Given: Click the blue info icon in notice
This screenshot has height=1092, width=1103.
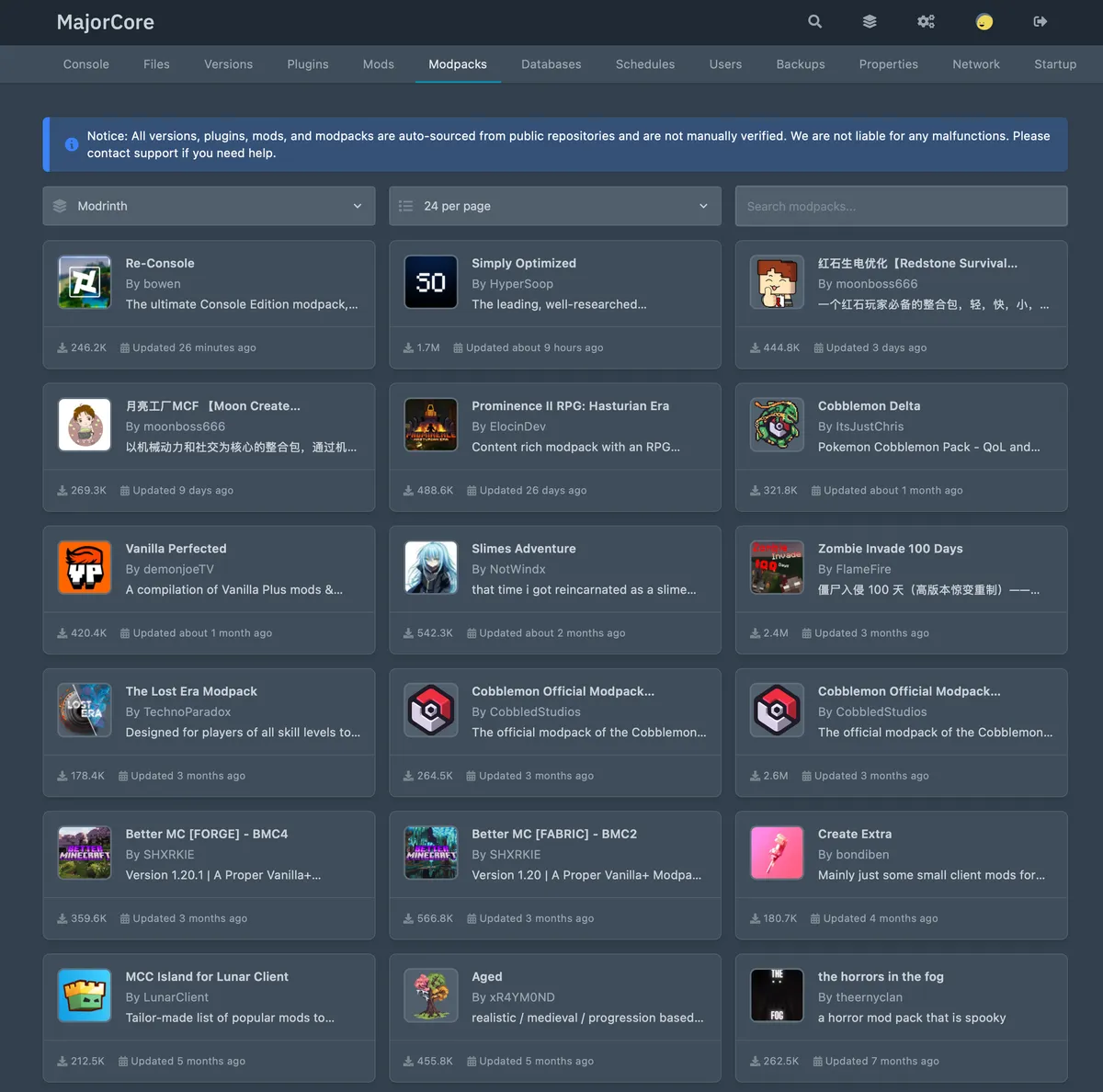Looking at the screenshot, I should coord(72,144).
